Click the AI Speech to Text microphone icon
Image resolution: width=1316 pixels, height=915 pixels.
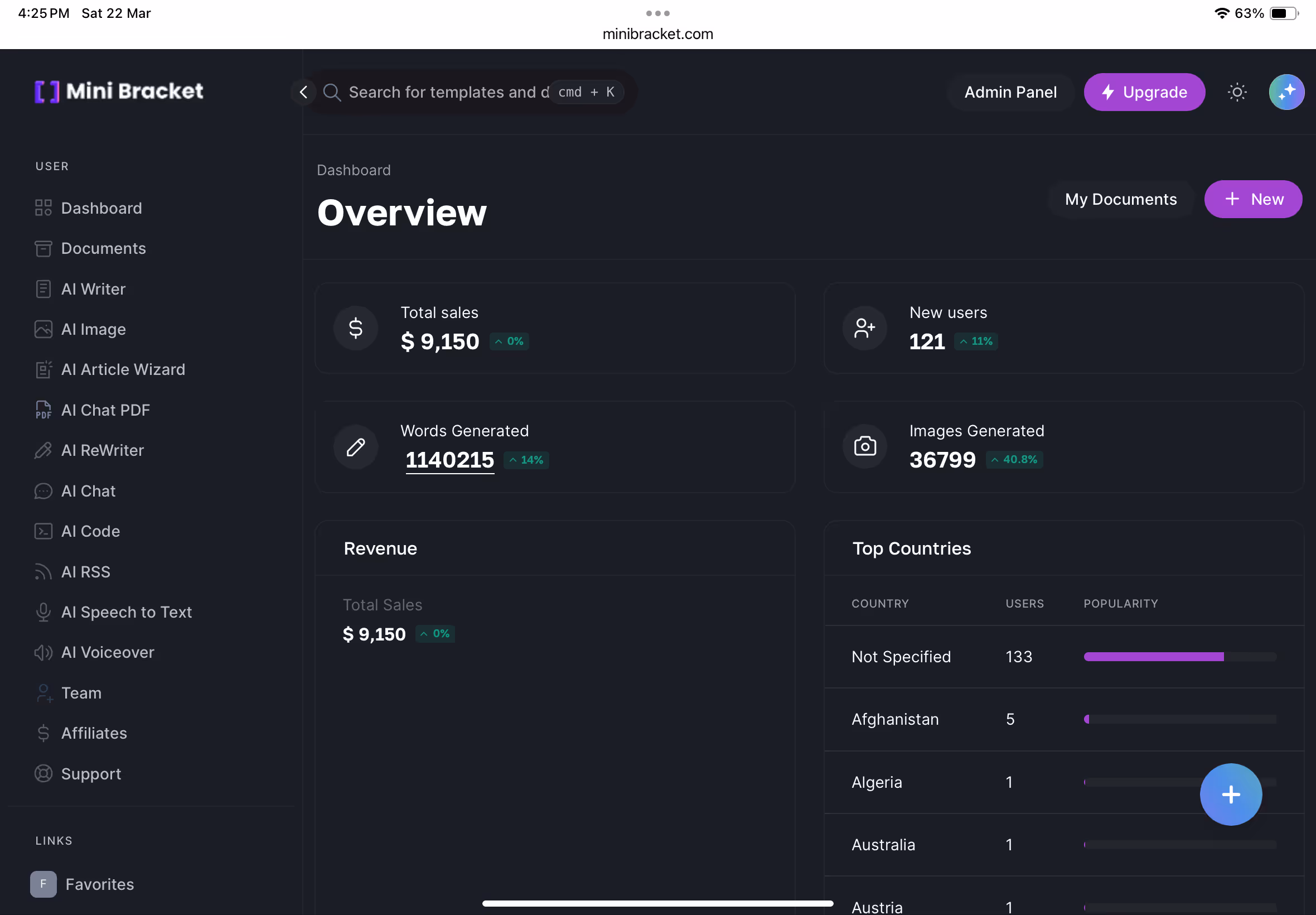coord(43,612)
